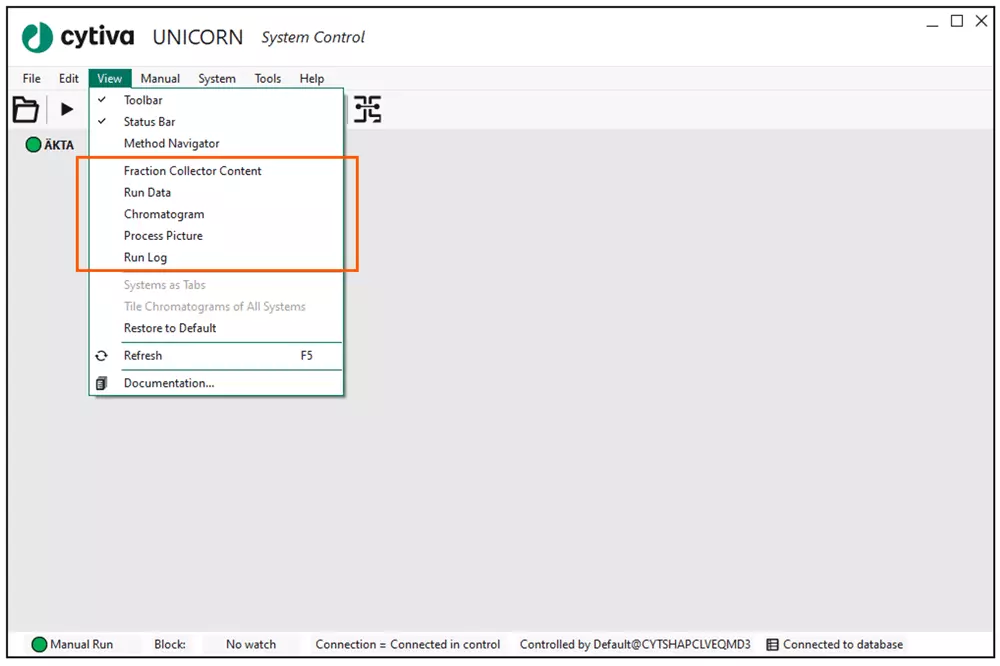This screenshot has height=666, width=1000.
Task: Click Restore to Default
Action: click(169, 328)
